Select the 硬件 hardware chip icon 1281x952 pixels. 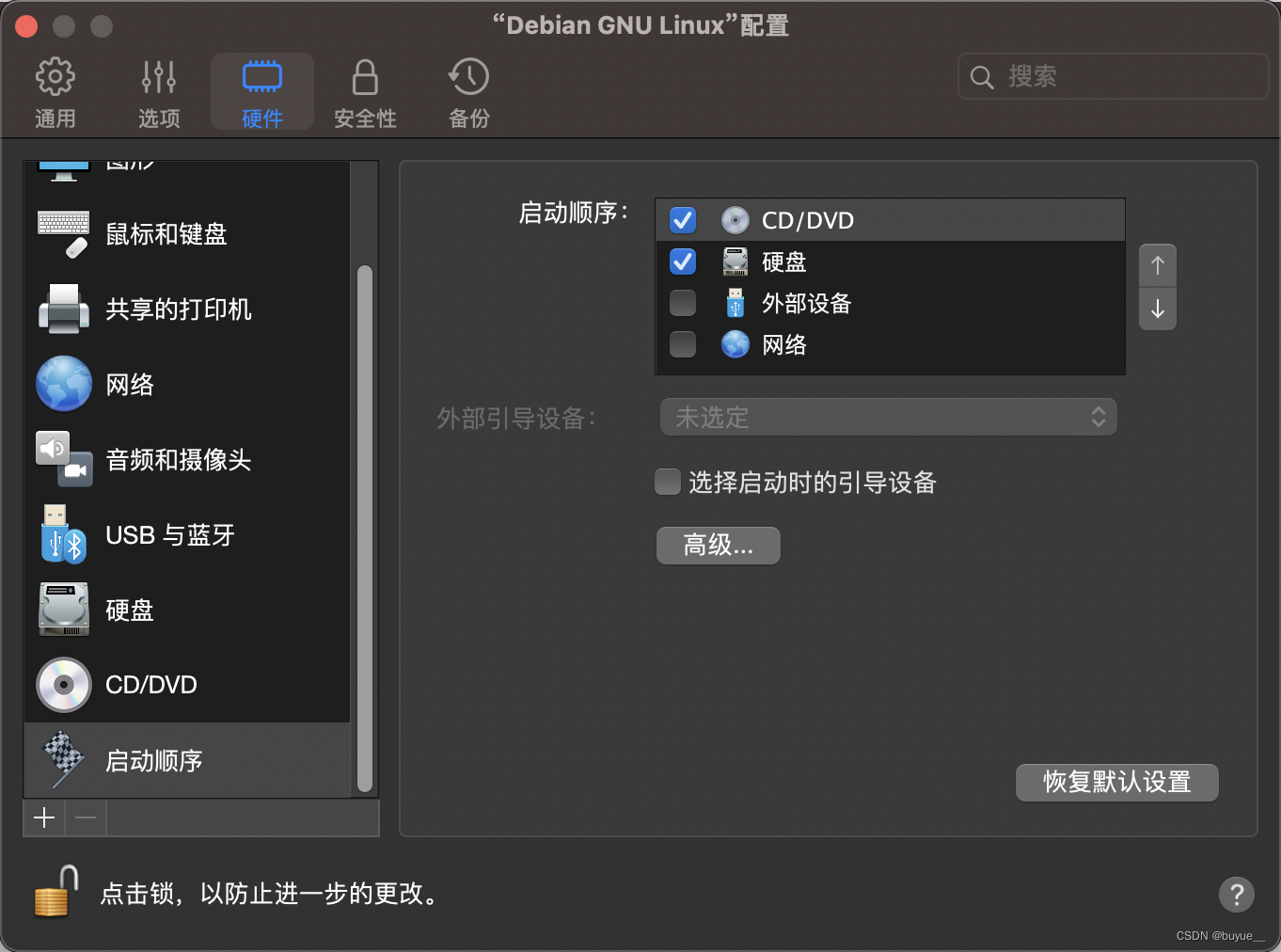pos(262,76)
